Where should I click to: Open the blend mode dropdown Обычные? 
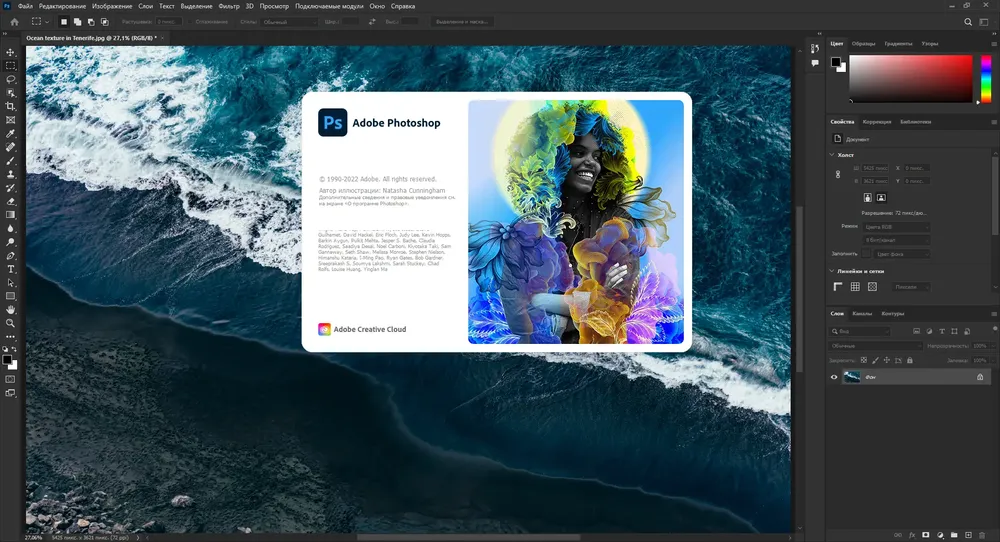(876, 346)
